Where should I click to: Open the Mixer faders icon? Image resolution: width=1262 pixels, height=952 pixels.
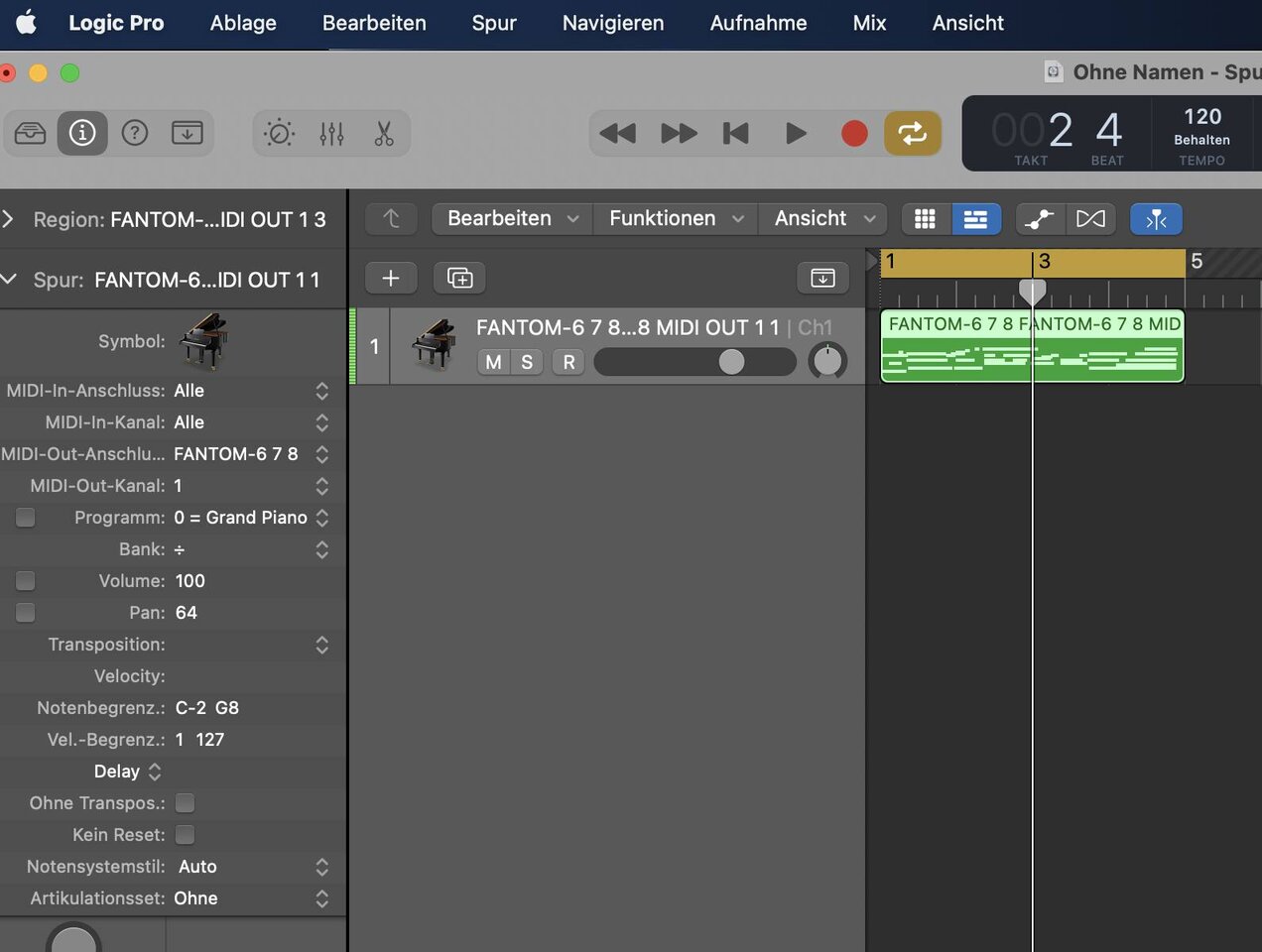point(331,133)
